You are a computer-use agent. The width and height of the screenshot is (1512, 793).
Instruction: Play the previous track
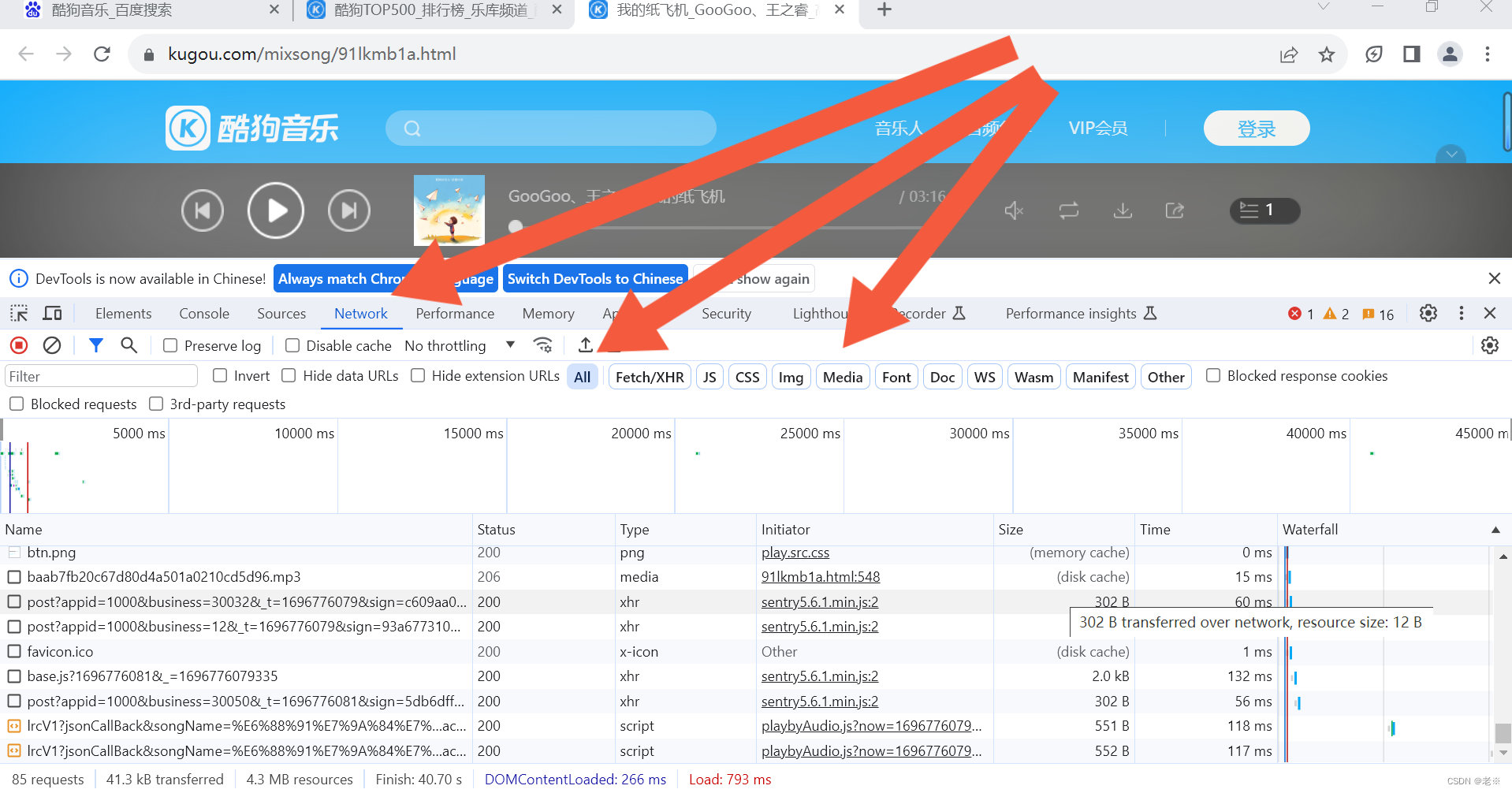tap(203, 210)
